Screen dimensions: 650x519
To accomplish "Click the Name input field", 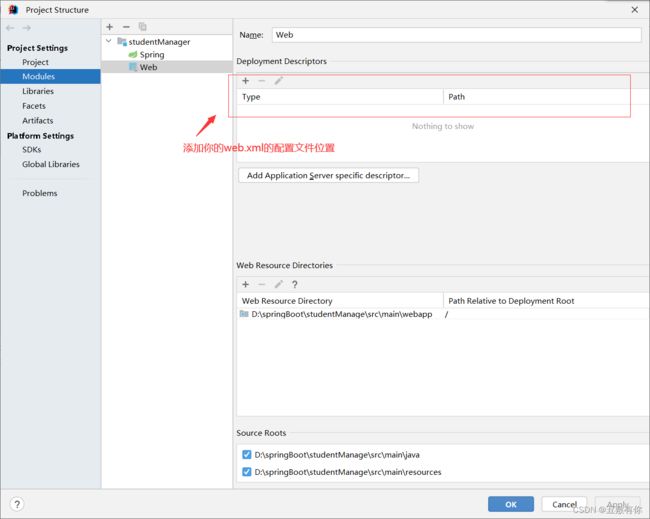I will pos(456,35).
